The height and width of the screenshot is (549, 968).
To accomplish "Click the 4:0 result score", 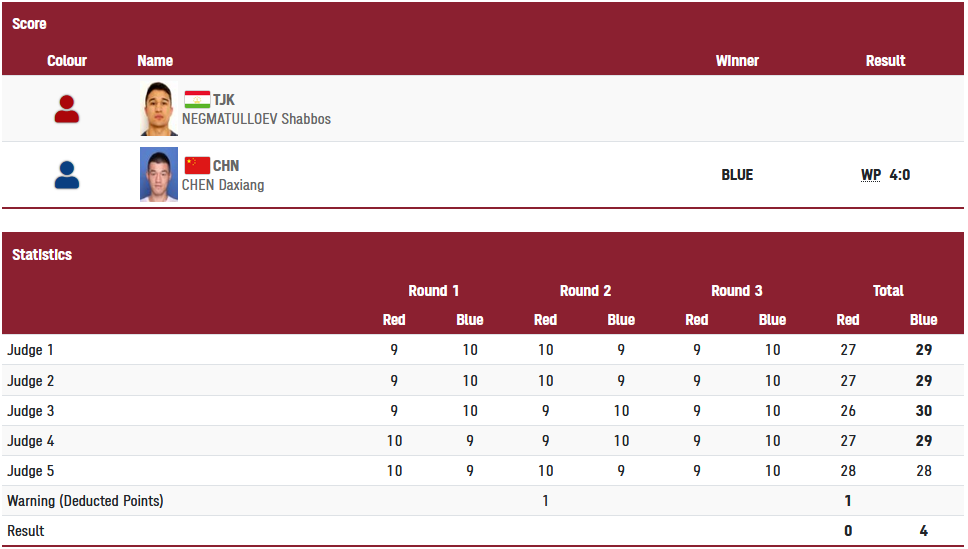I will pos(899,175).
